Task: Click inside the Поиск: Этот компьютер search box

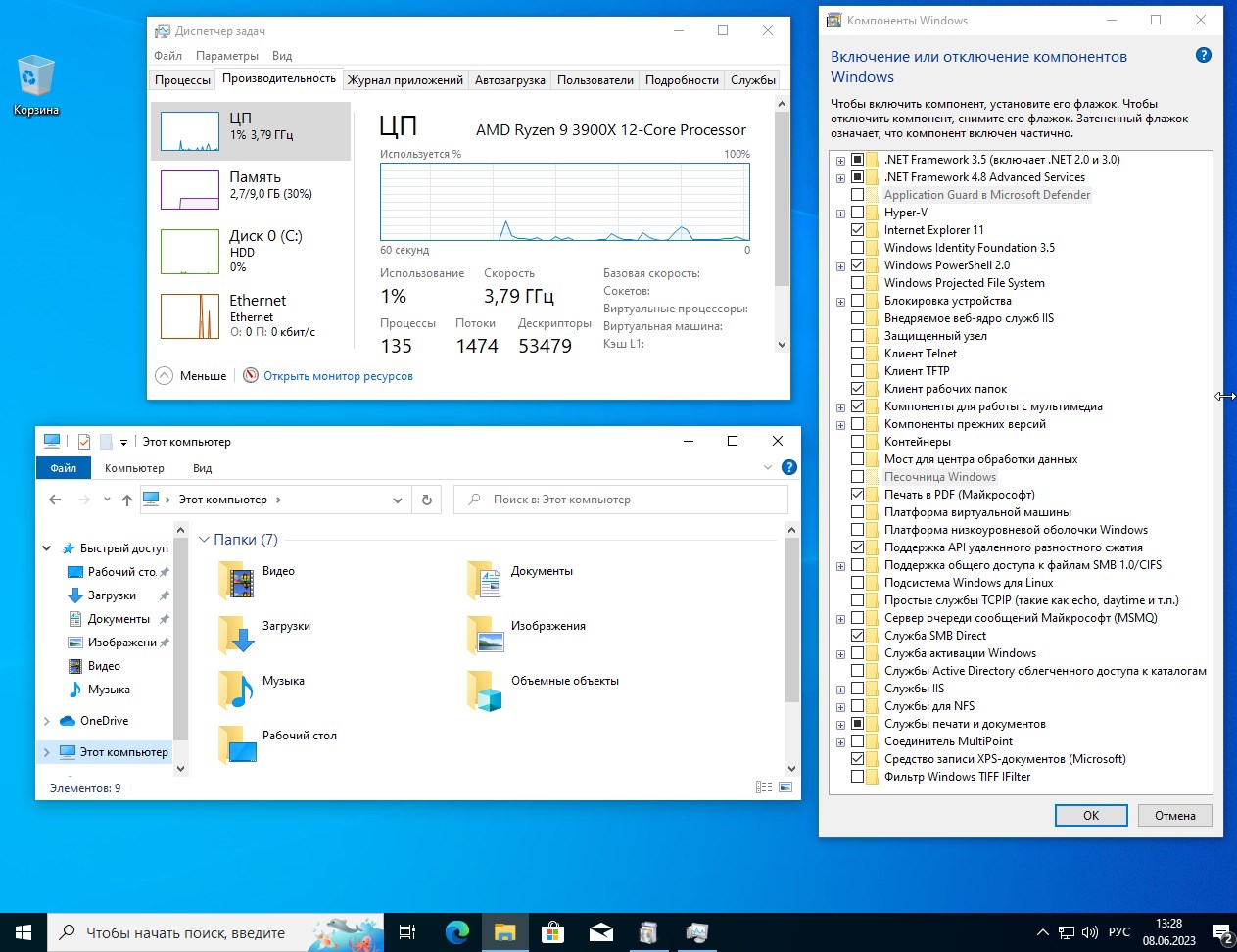Action: click(x=621, y=499)
